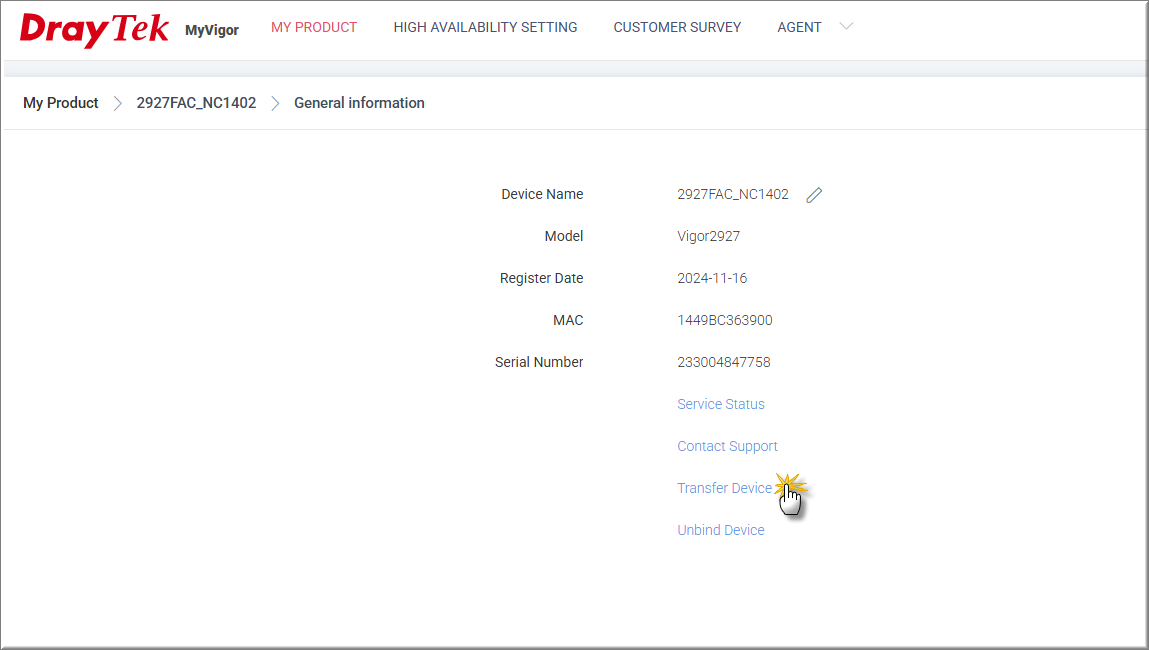Click the MyVigor title text

[x=212, y=30]
